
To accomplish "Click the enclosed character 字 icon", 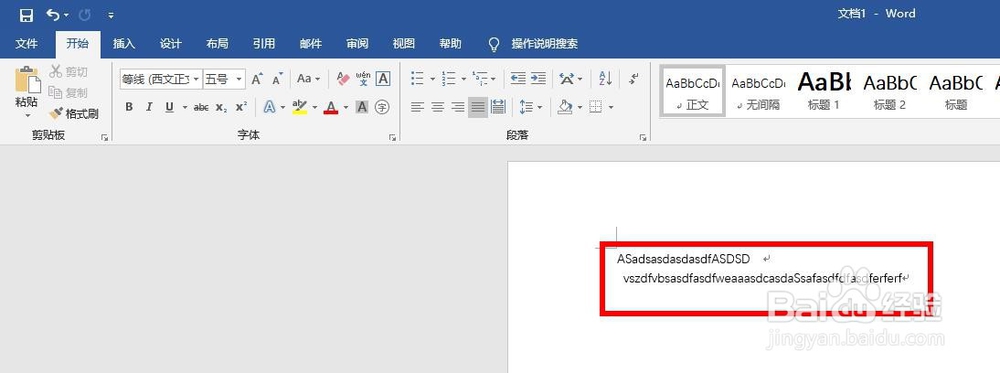I will tap(382, 107).
